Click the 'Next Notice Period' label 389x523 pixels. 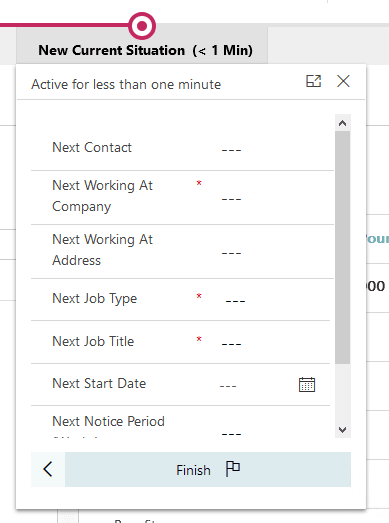pos(108,422)
